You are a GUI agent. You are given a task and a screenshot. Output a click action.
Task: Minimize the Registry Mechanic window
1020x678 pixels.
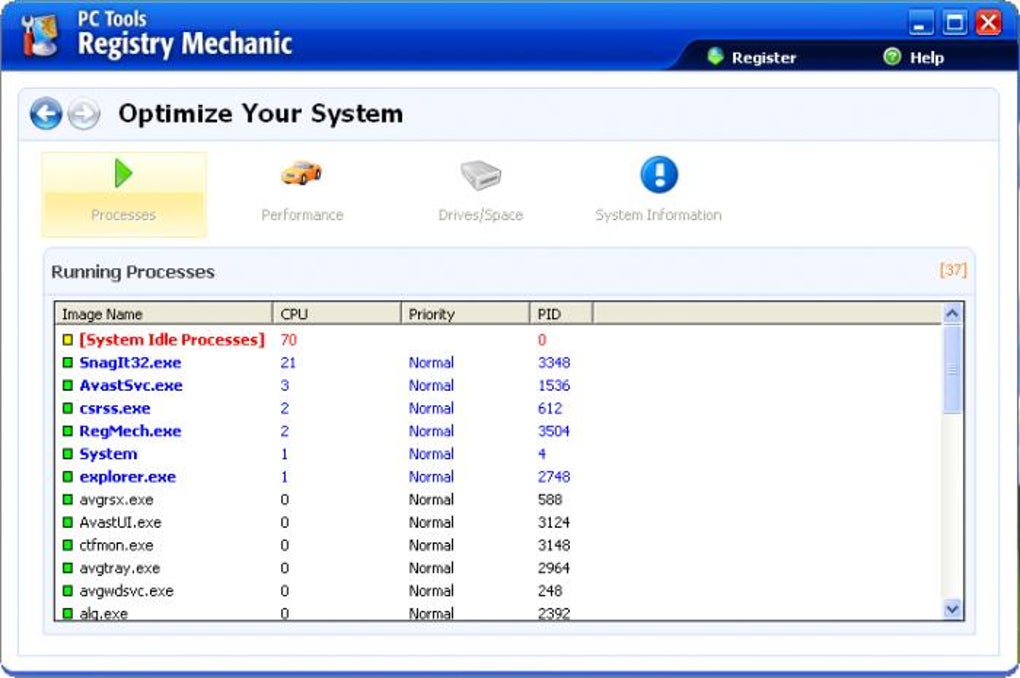click(x=920, y=23)
